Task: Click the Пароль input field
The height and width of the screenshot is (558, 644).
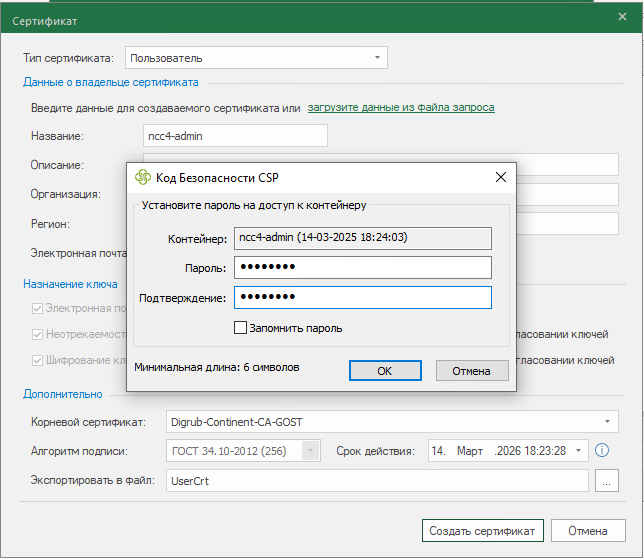Action: [363, 267]
